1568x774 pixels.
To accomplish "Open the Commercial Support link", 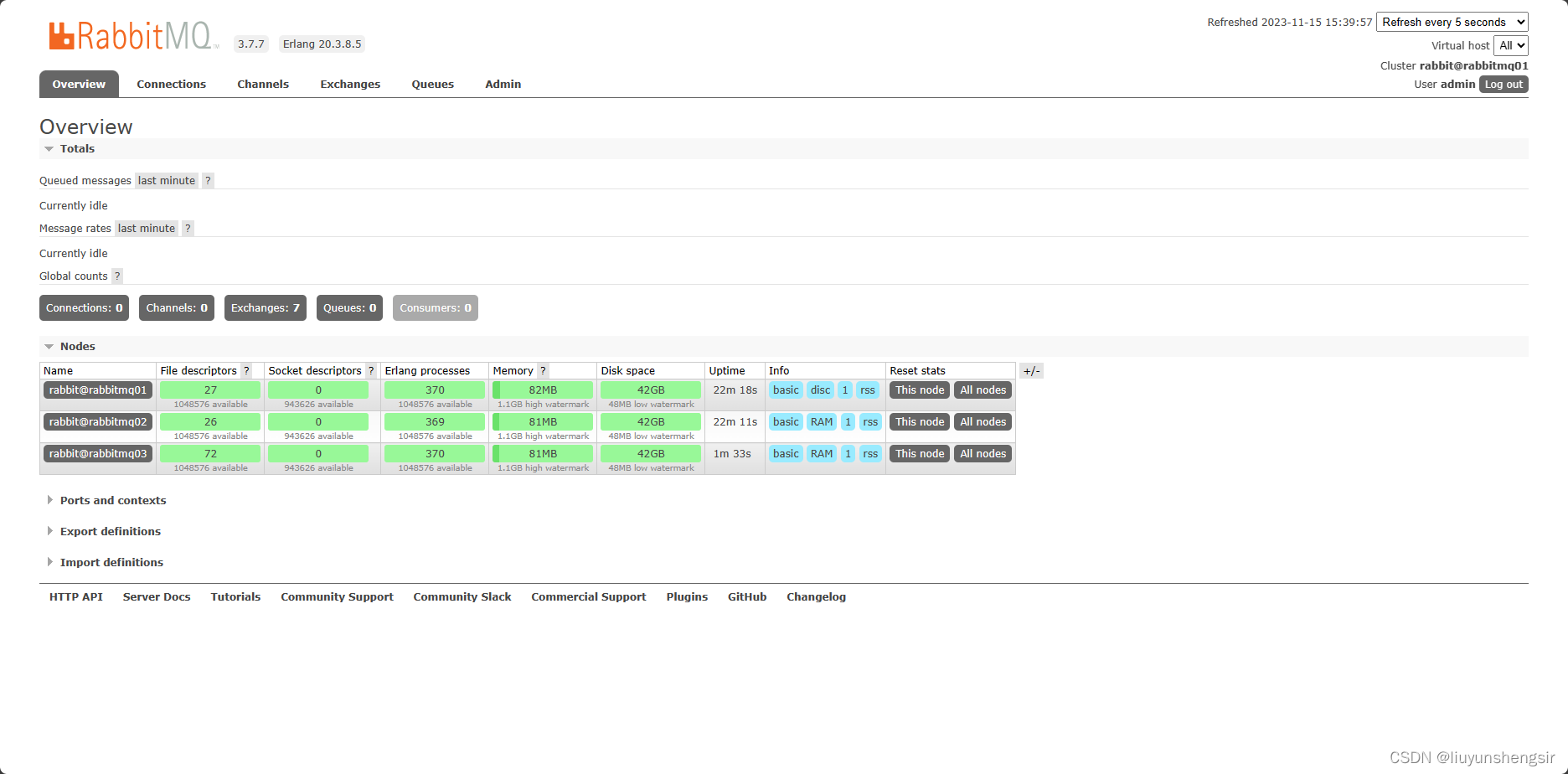I will pyautogui.click(x=589, y=596).
